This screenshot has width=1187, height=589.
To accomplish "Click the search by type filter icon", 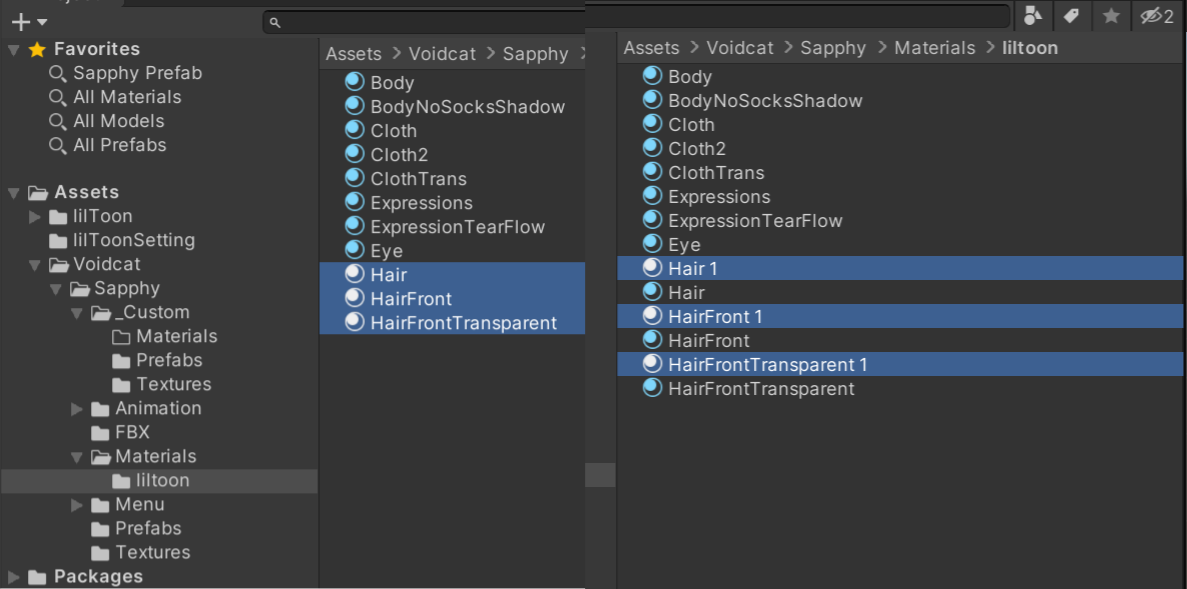I will [x=1033, y=16].
